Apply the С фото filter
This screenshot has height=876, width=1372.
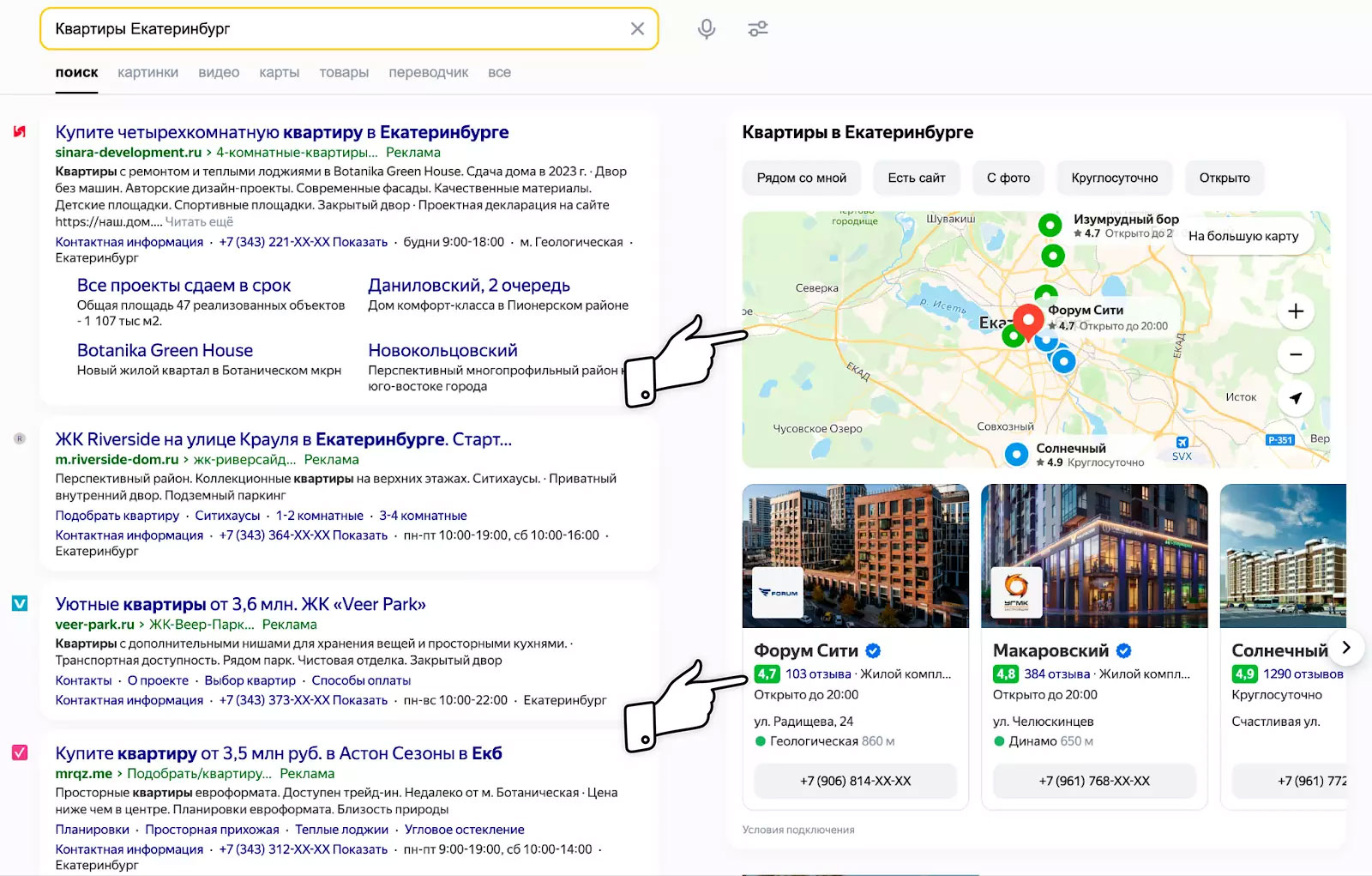point(1008,178)
